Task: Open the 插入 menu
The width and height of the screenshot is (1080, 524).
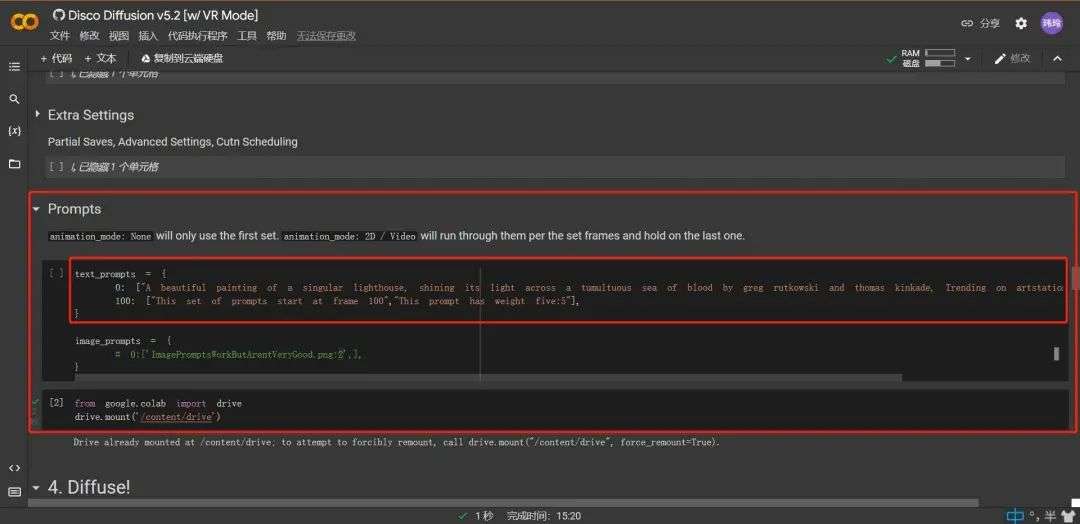Action: [148, 36]
